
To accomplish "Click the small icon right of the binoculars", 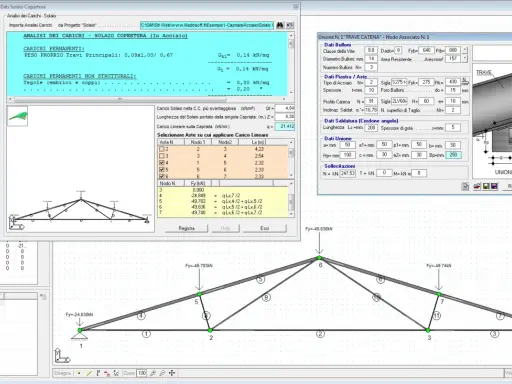I will click(289, 25).
